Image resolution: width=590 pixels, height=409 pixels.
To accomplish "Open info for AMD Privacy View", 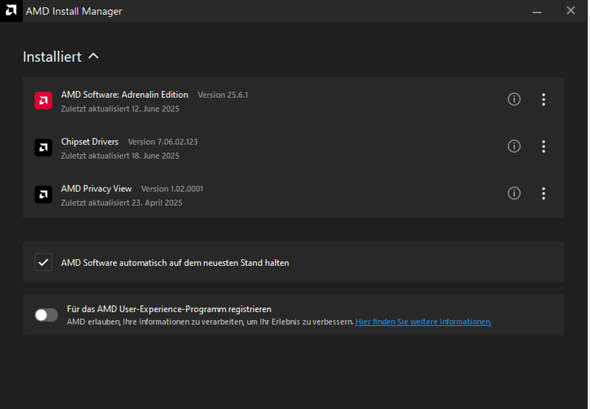I will (514, 193).
